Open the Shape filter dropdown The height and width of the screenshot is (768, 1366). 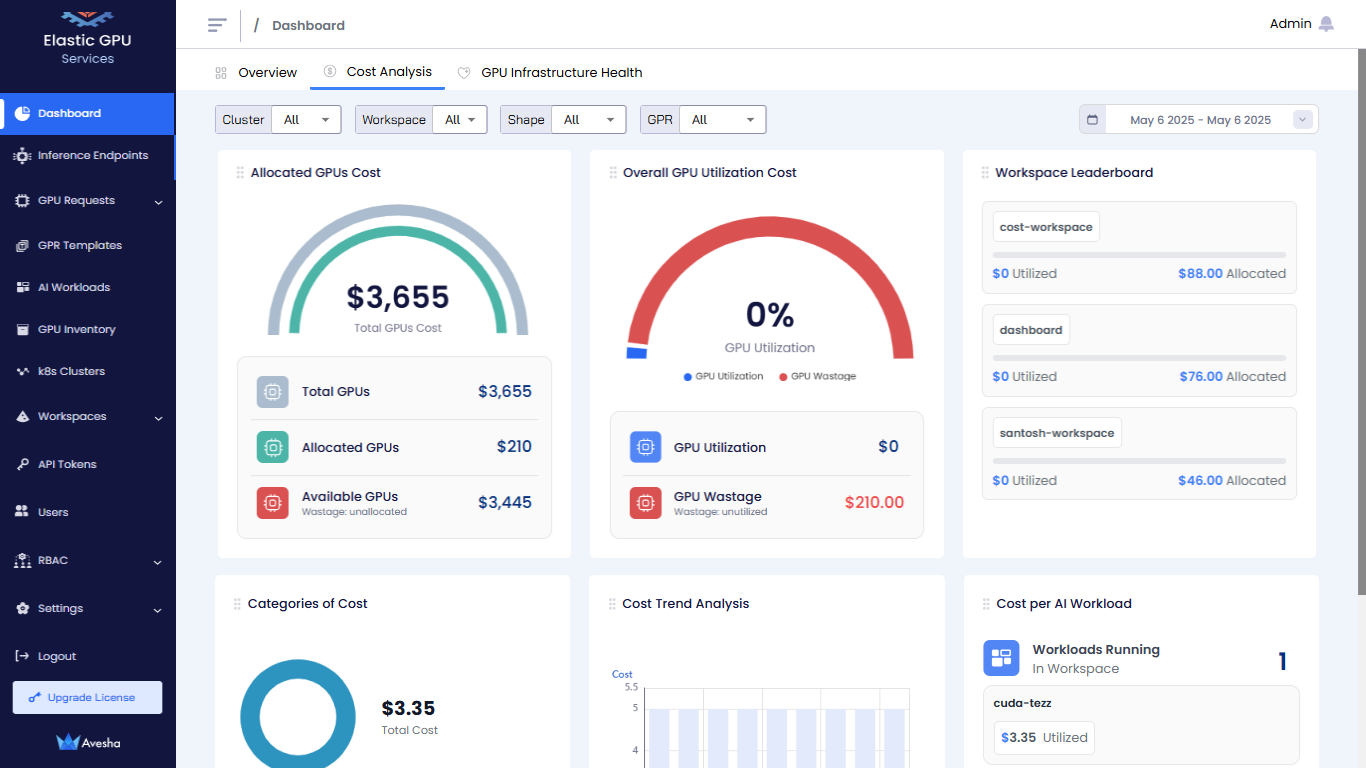(588, 120)
